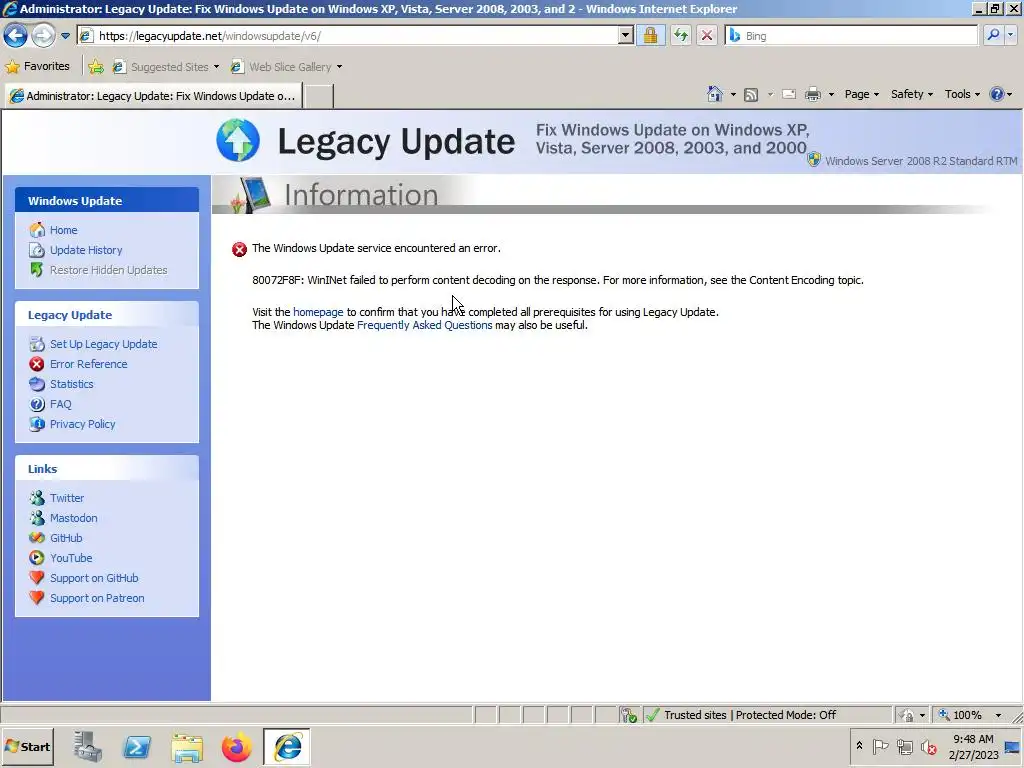1024x768 pixels.
Task: Click the Legacy Update globe logo
Action: pos(238,140)
